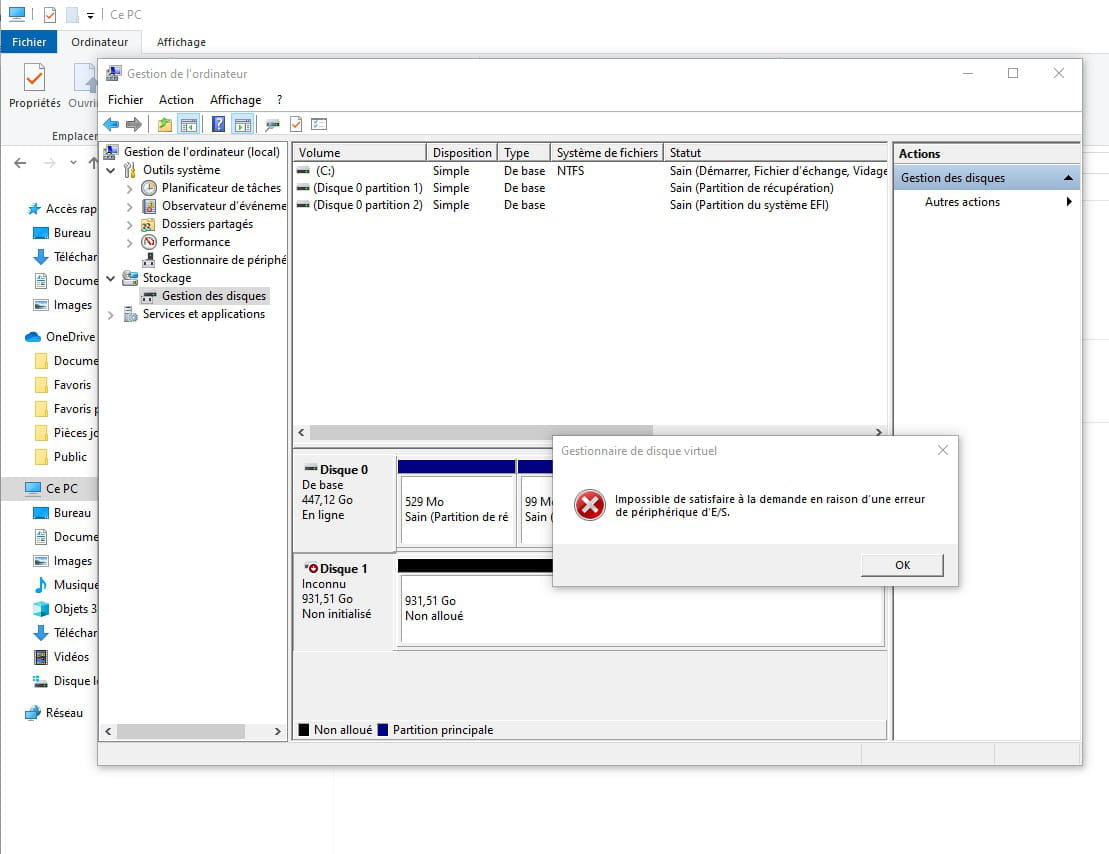Viewport: 1109px width, 854px height.
Task: Select the (C:) volume row
Action: coord(591,171)
